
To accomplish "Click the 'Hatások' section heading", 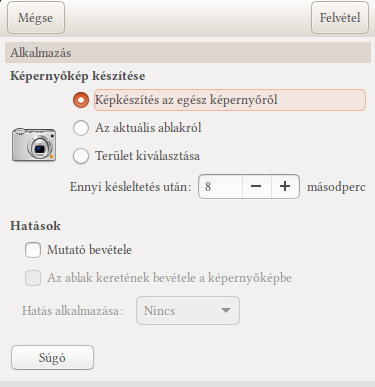I will [x=36, y=226].
